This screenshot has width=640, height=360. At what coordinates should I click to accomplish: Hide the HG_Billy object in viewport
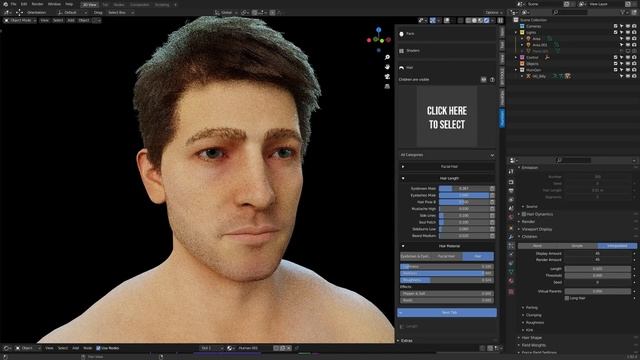tap(628, 76)
